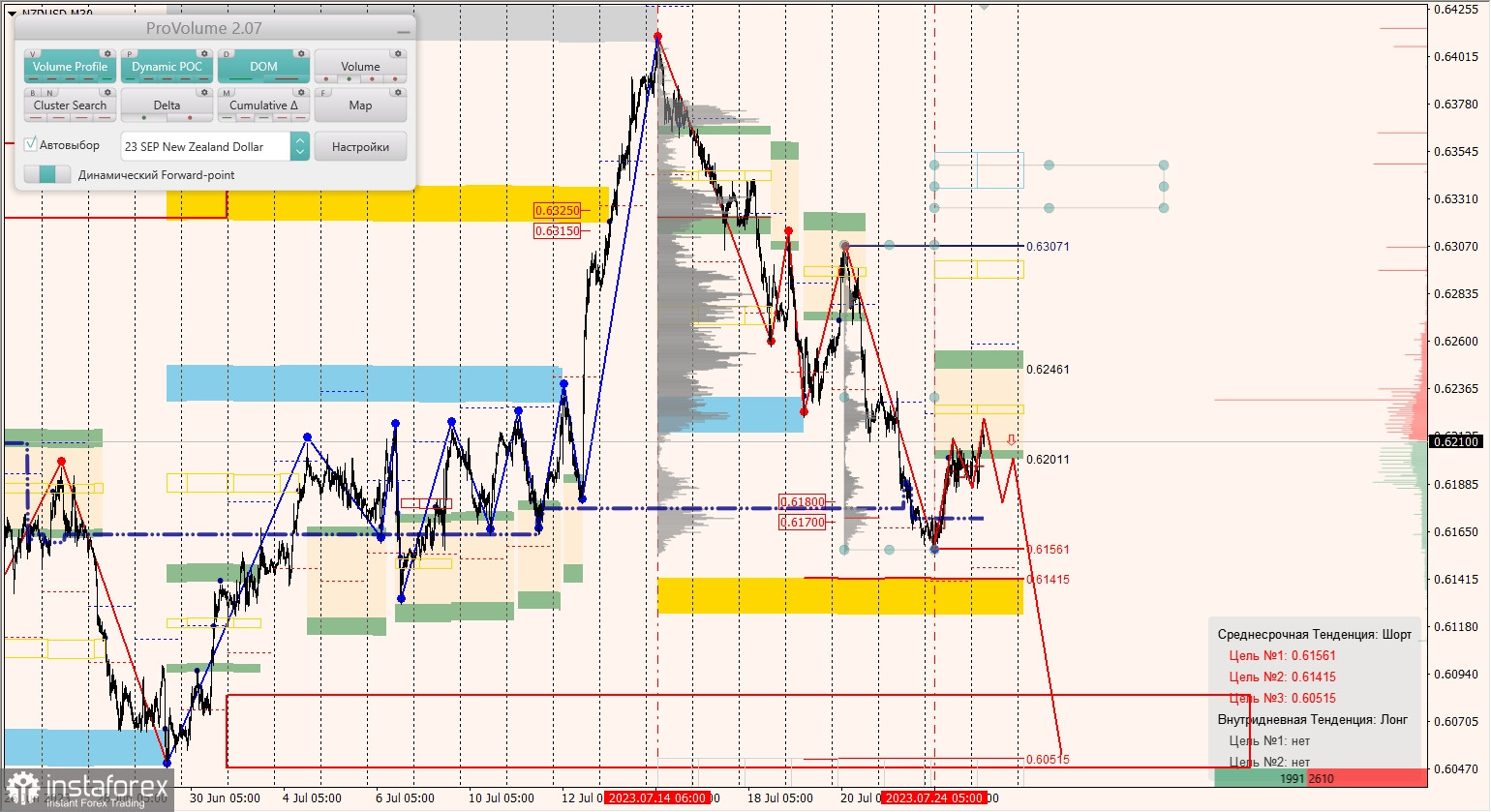Minimize the ProVolume 2.07 panel
1491x812 pixels.
pos(404,30)
